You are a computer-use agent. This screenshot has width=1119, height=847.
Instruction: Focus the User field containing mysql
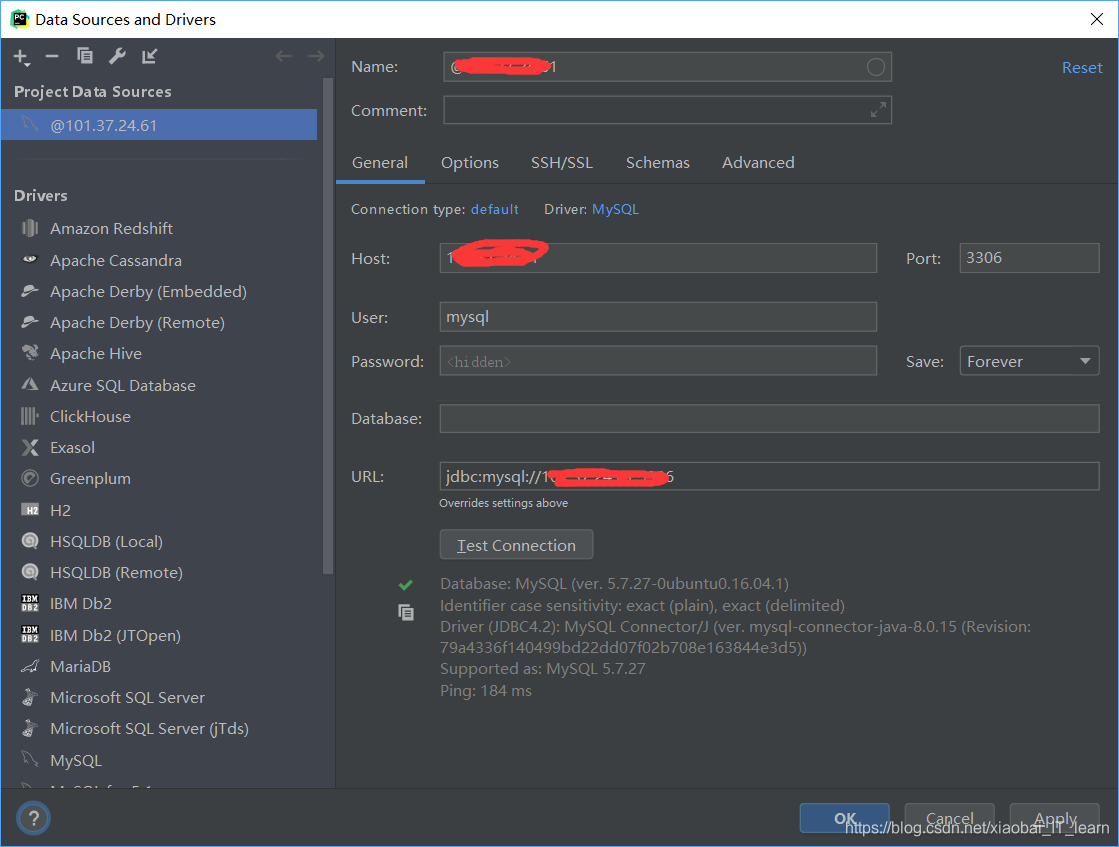[658, 317]
